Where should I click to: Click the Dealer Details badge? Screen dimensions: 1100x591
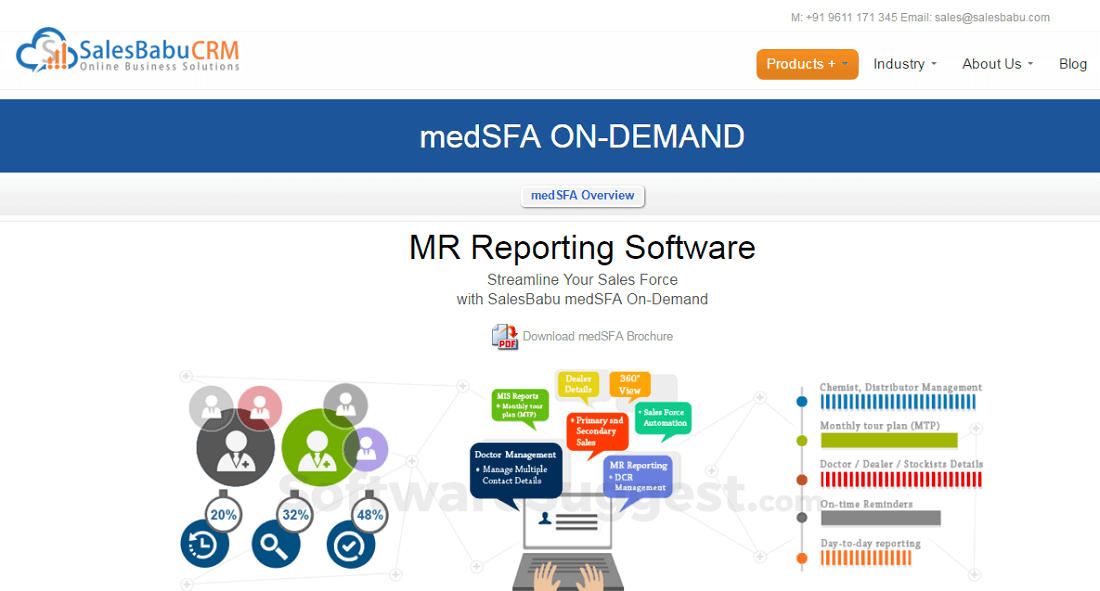coord(580,384)
